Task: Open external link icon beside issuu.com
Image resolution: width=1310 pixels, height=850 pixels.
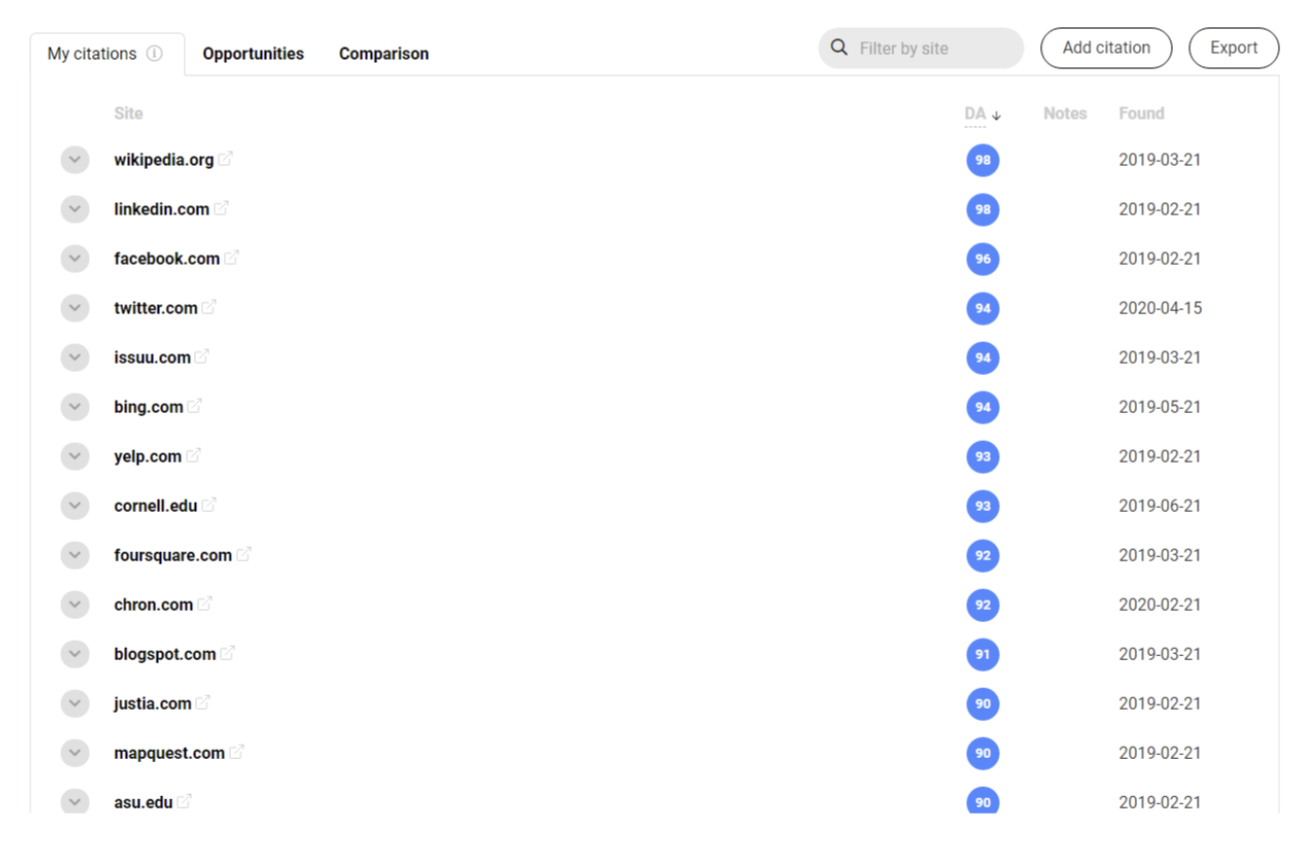Action: click(x=202, y=356)
